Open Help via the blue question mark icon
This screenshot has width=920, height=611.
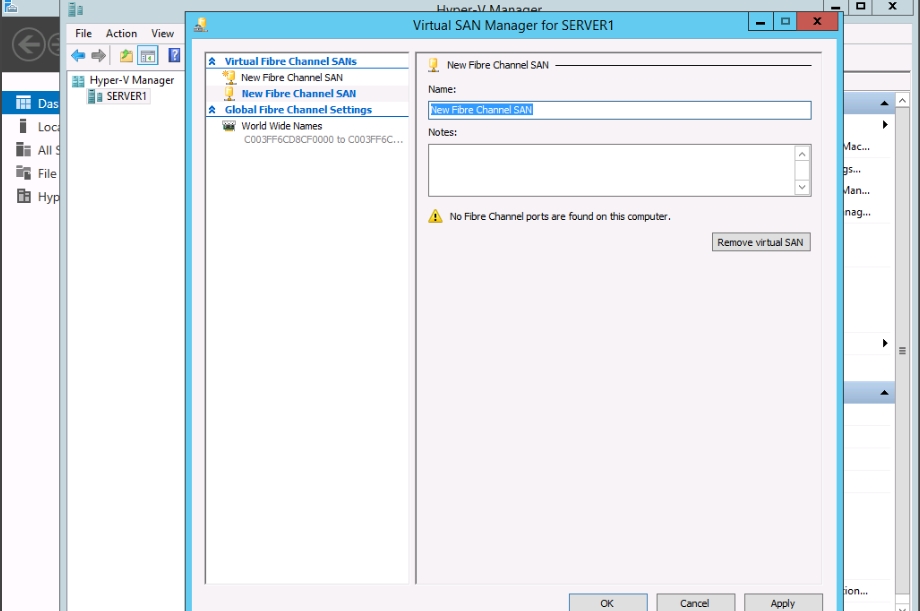pos(174,55)
